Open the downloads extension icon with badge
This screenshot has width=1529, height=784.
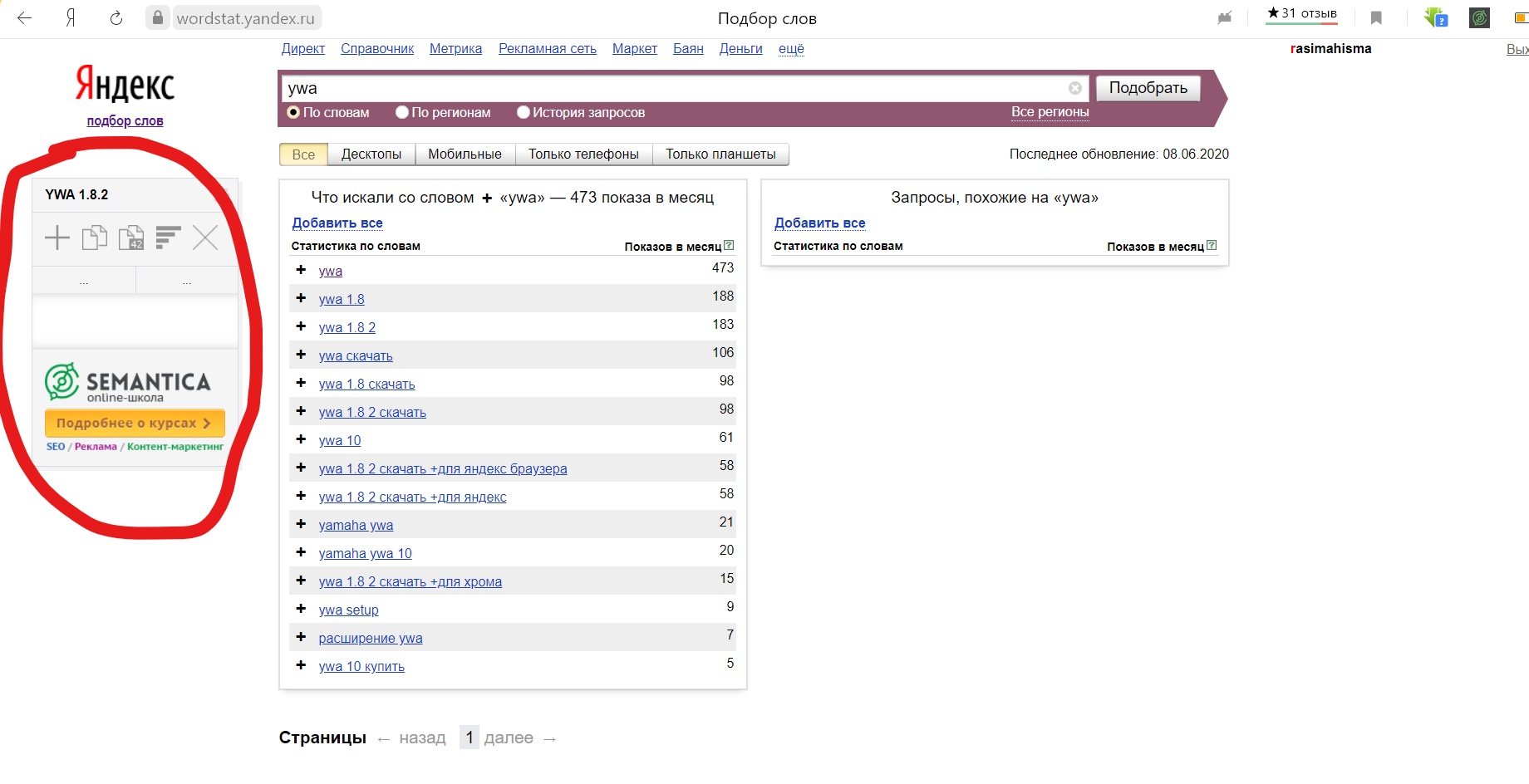(1436, 17)
